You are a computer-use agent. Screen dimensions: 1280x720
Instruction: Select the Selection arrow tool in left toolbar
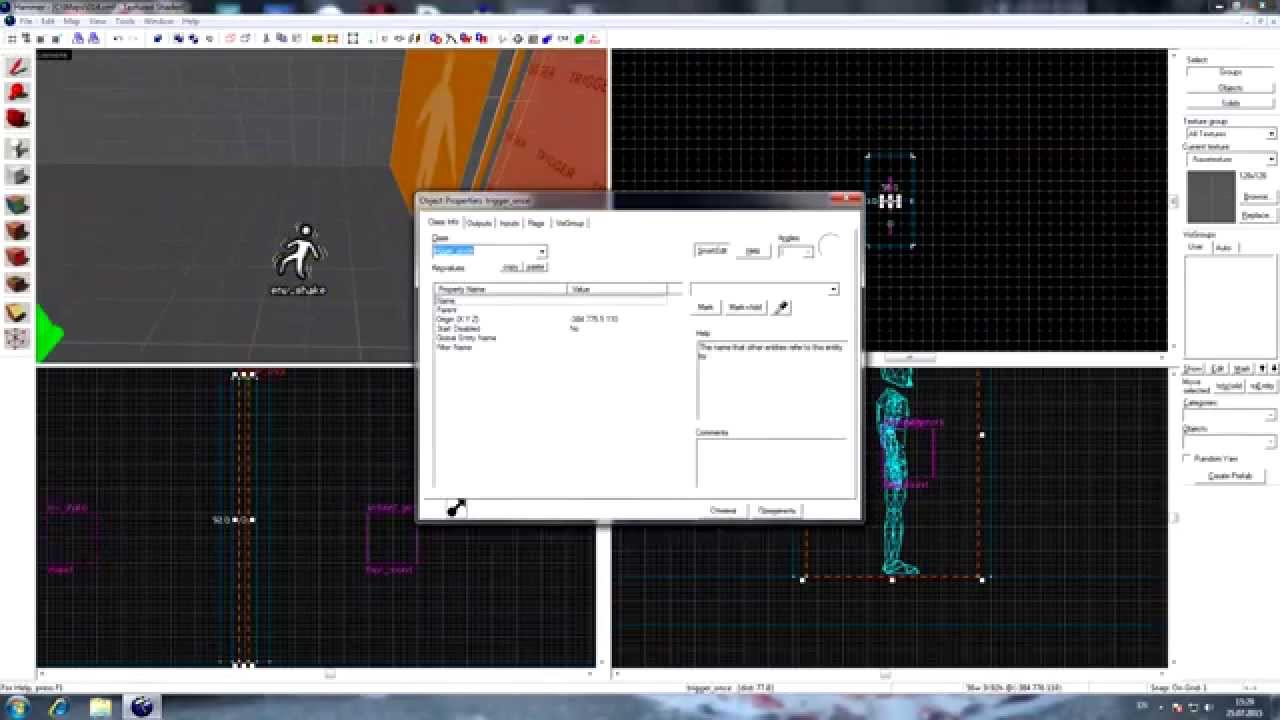[17, 68]
